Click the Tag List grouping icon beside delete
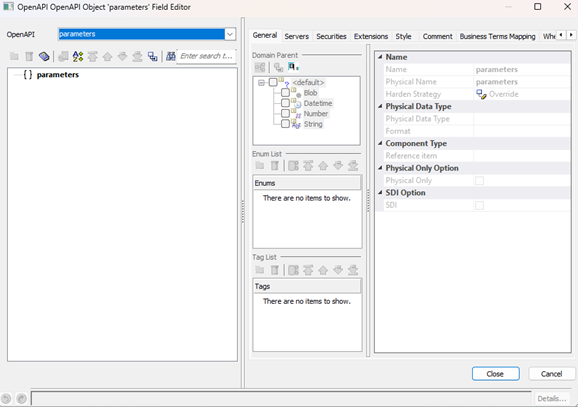 [293, 270]
